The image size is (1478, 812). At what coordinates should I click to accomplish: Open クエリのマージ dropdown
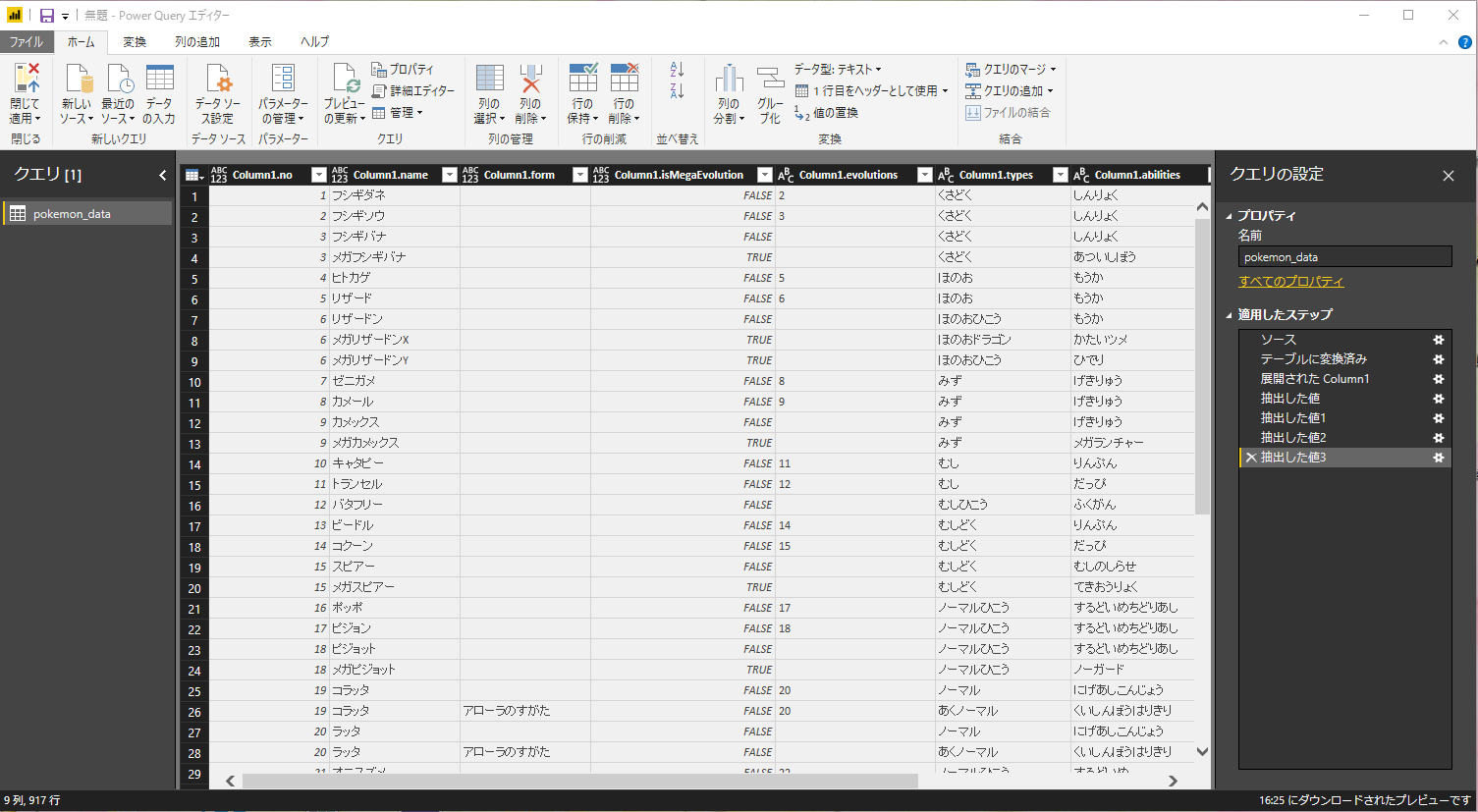(x=1012, y=70)
